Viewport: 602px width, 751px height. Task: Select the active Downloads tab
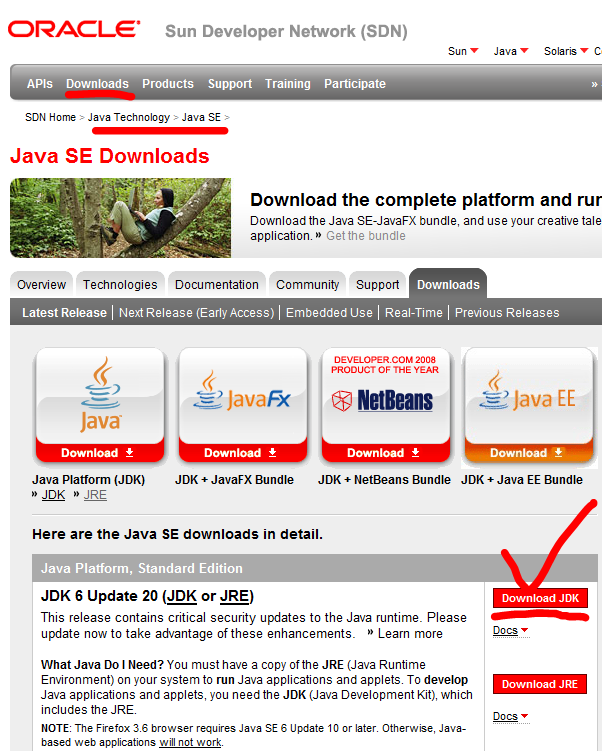448,284
